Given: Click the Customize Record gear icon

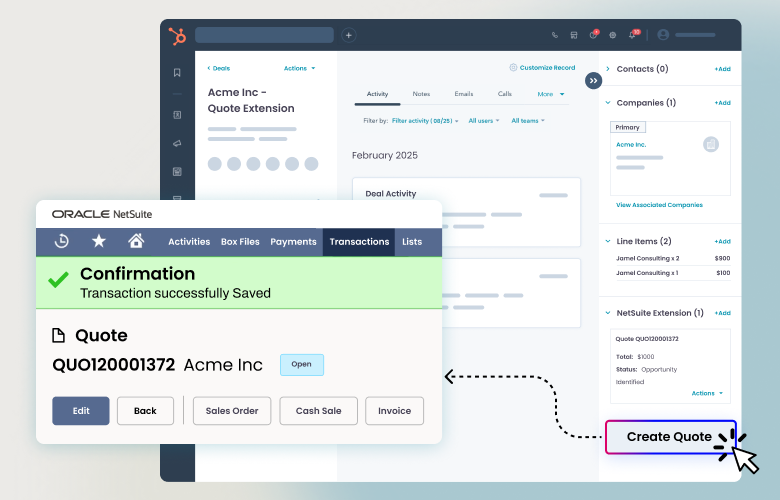Looking at the screenshot, I should pyautogui.click(x=513, y=67).
